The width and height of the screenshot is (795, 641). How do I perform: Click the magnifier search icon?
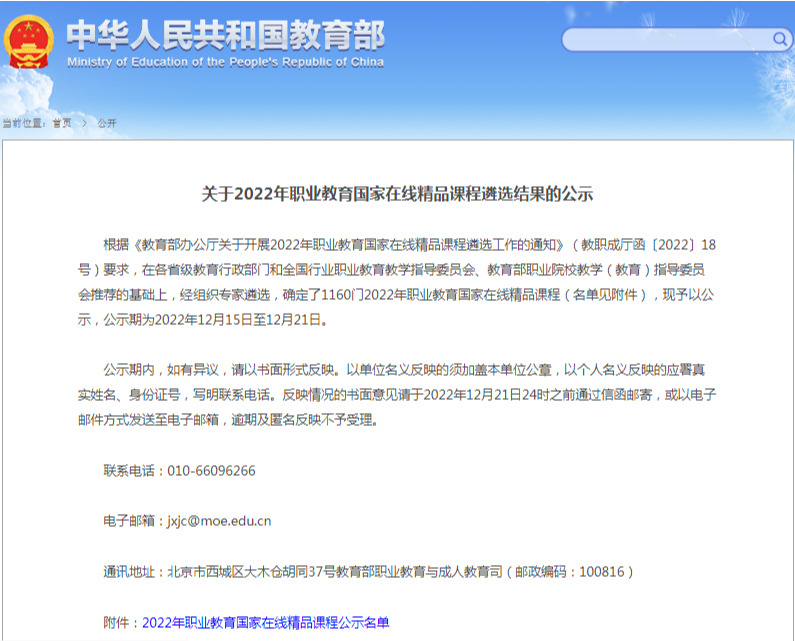[x=780, y=39]
